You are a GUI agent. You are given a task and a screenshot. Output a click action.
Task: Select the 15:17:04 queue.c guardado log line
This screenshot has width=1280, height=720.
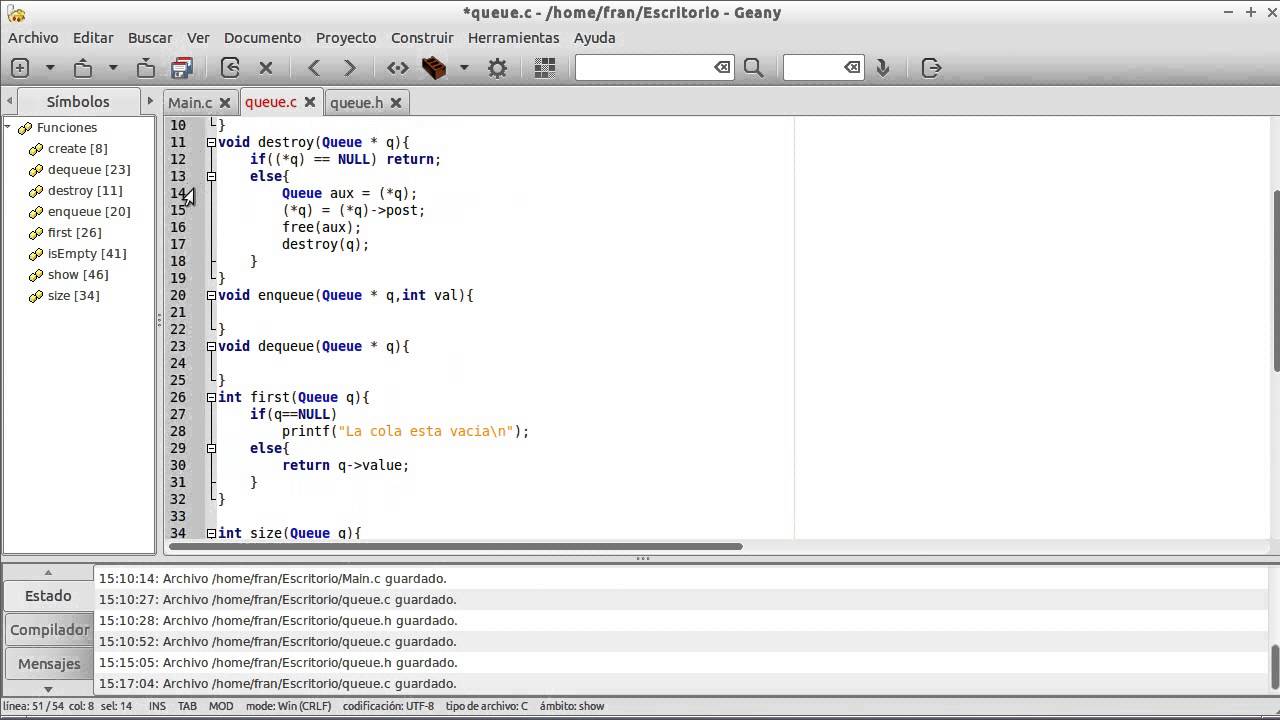point(682,683)
